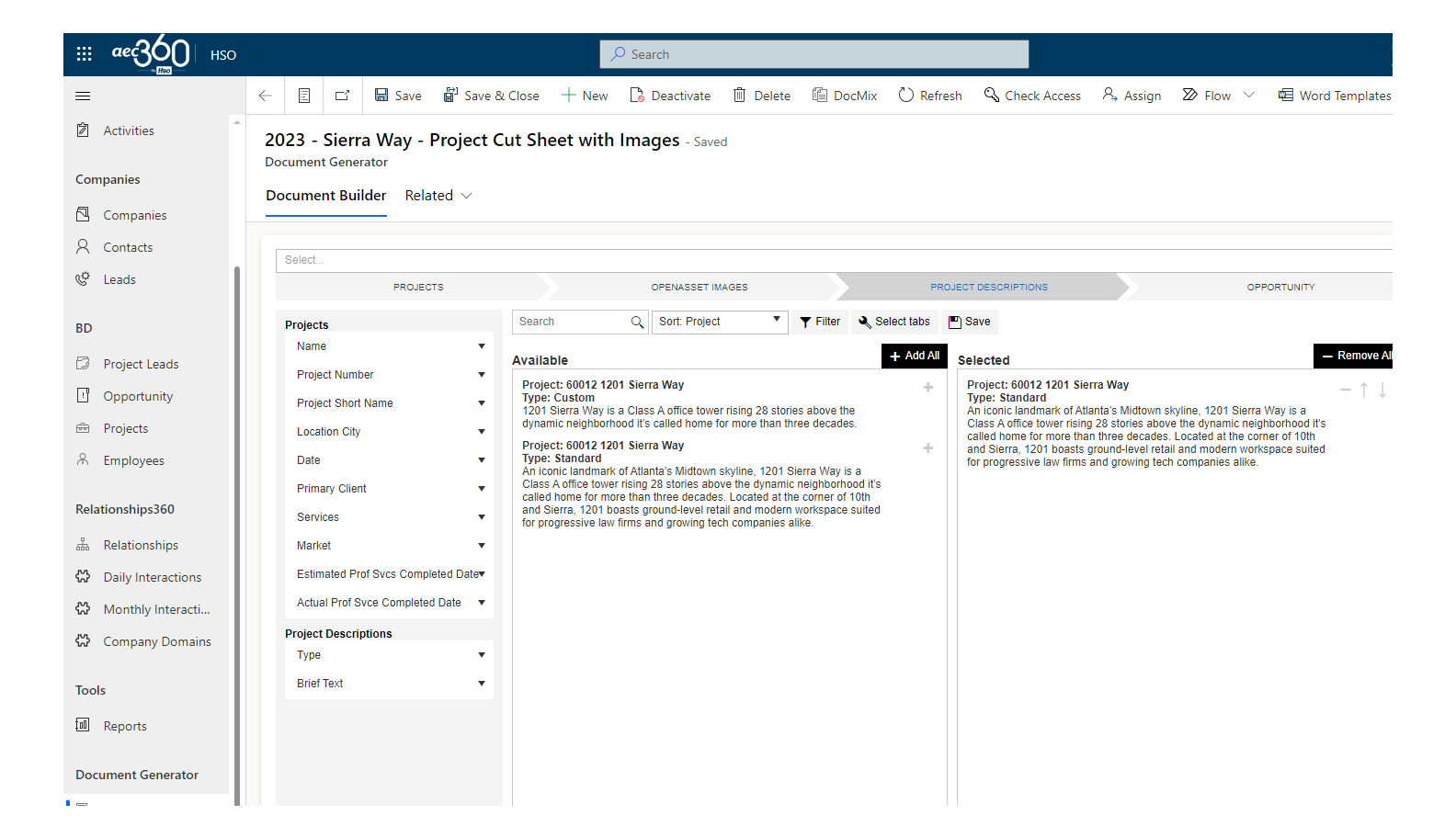Expand the Location City field dropdown
The height and width of the screenshot is (838, 1456).
(x=481, y=432)
